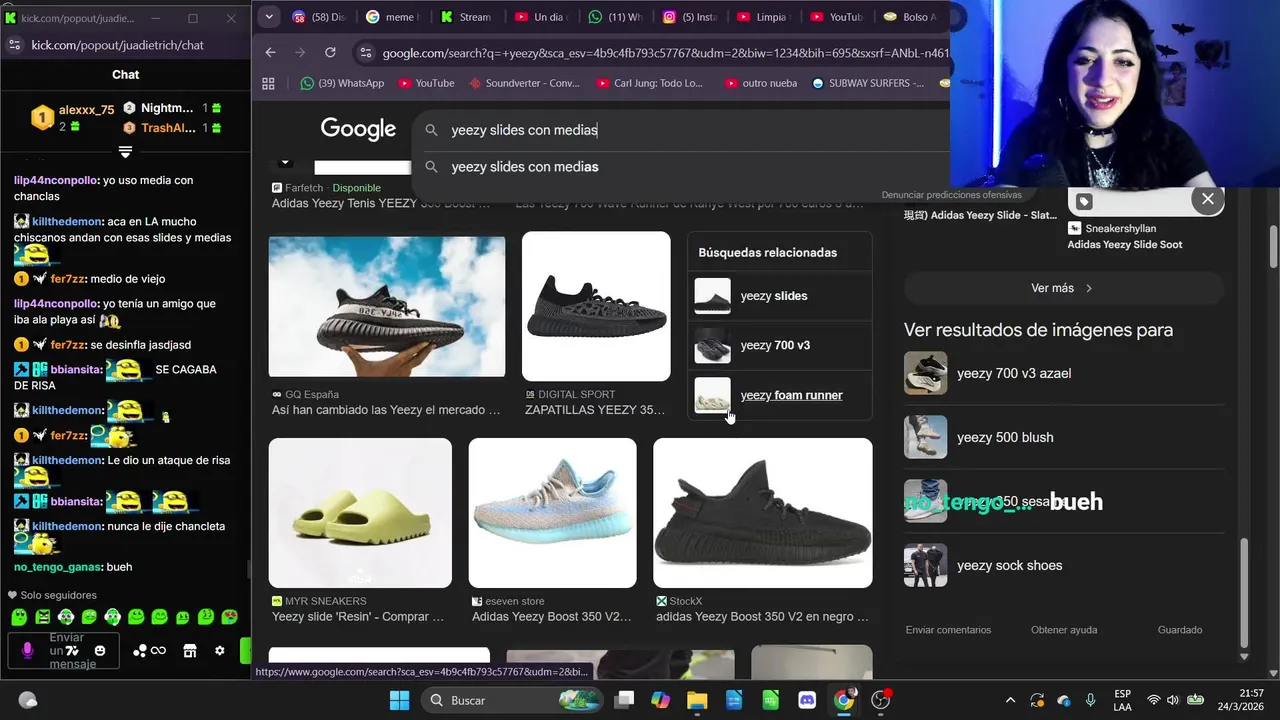The height and width of the screenshot is (720, 1280).
Task: Open Chrome apps grid in bookmarks bar
Action: coord(268,83)
